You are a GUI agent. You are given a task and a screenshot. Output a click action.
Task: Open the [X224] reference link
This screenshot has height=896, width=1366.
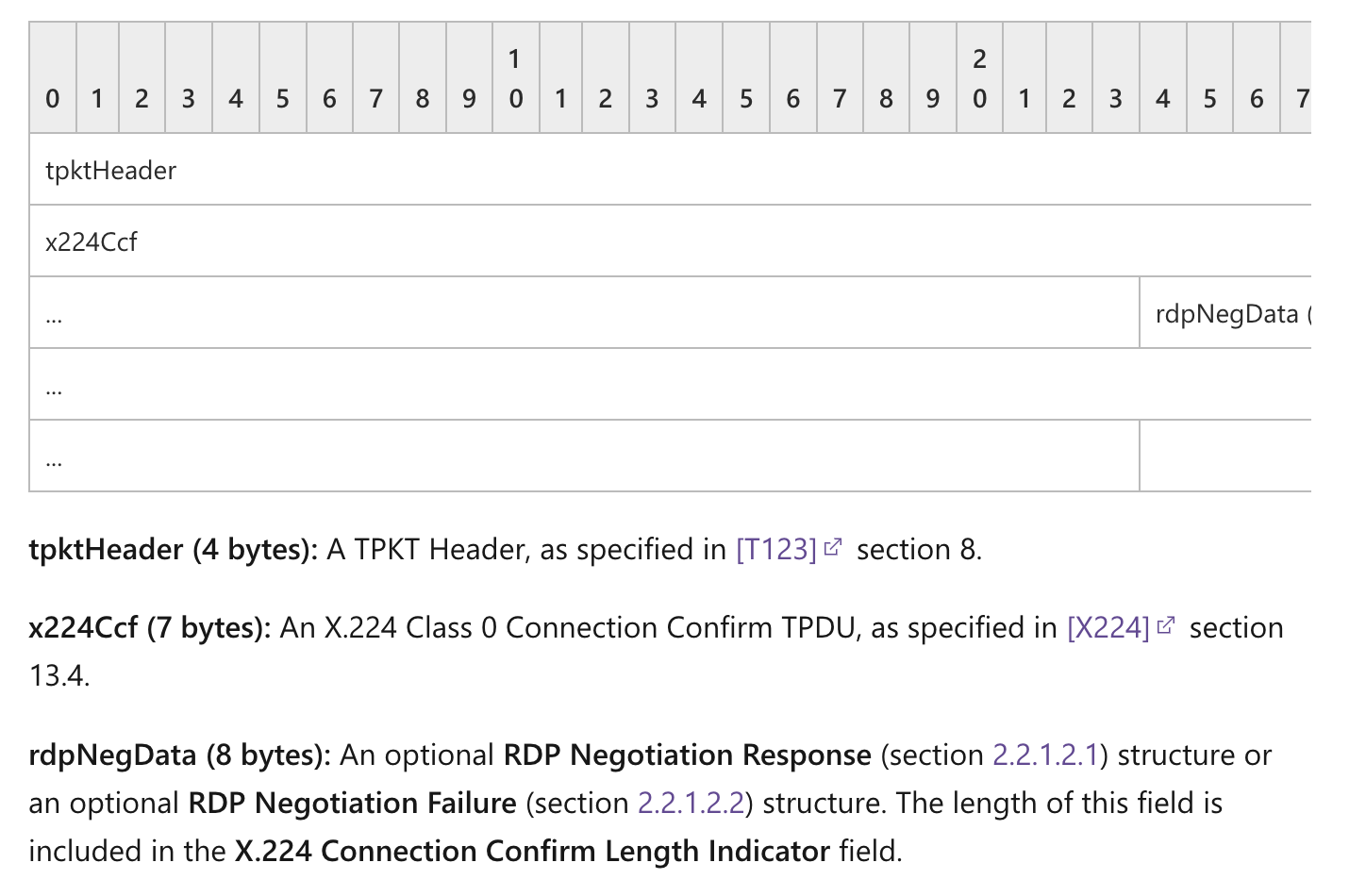point(1108,627)
